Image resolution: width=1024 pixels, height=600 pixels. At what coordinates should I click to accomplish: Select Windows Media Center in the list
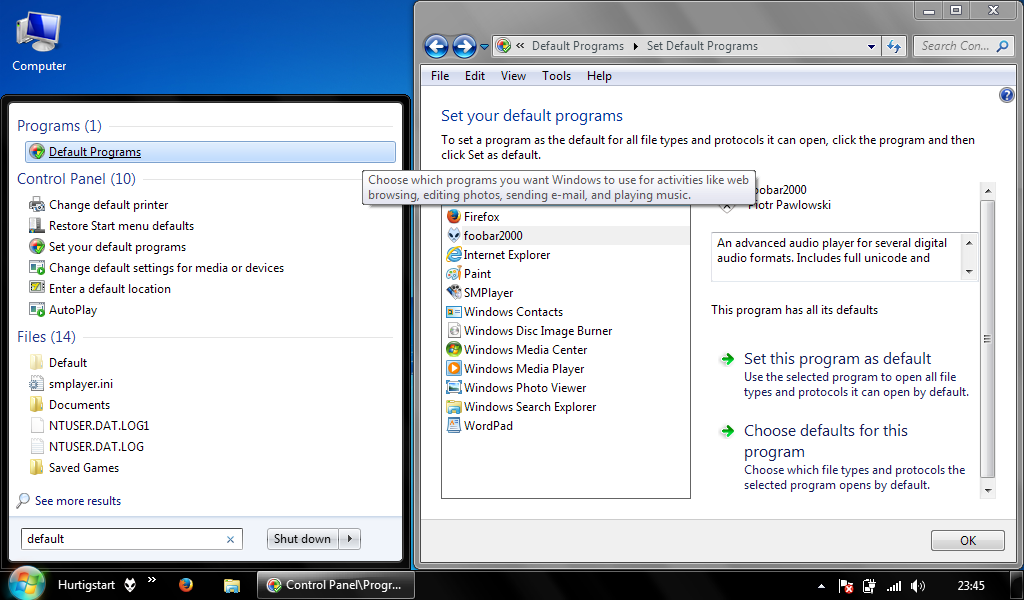[x=517, y=349]
